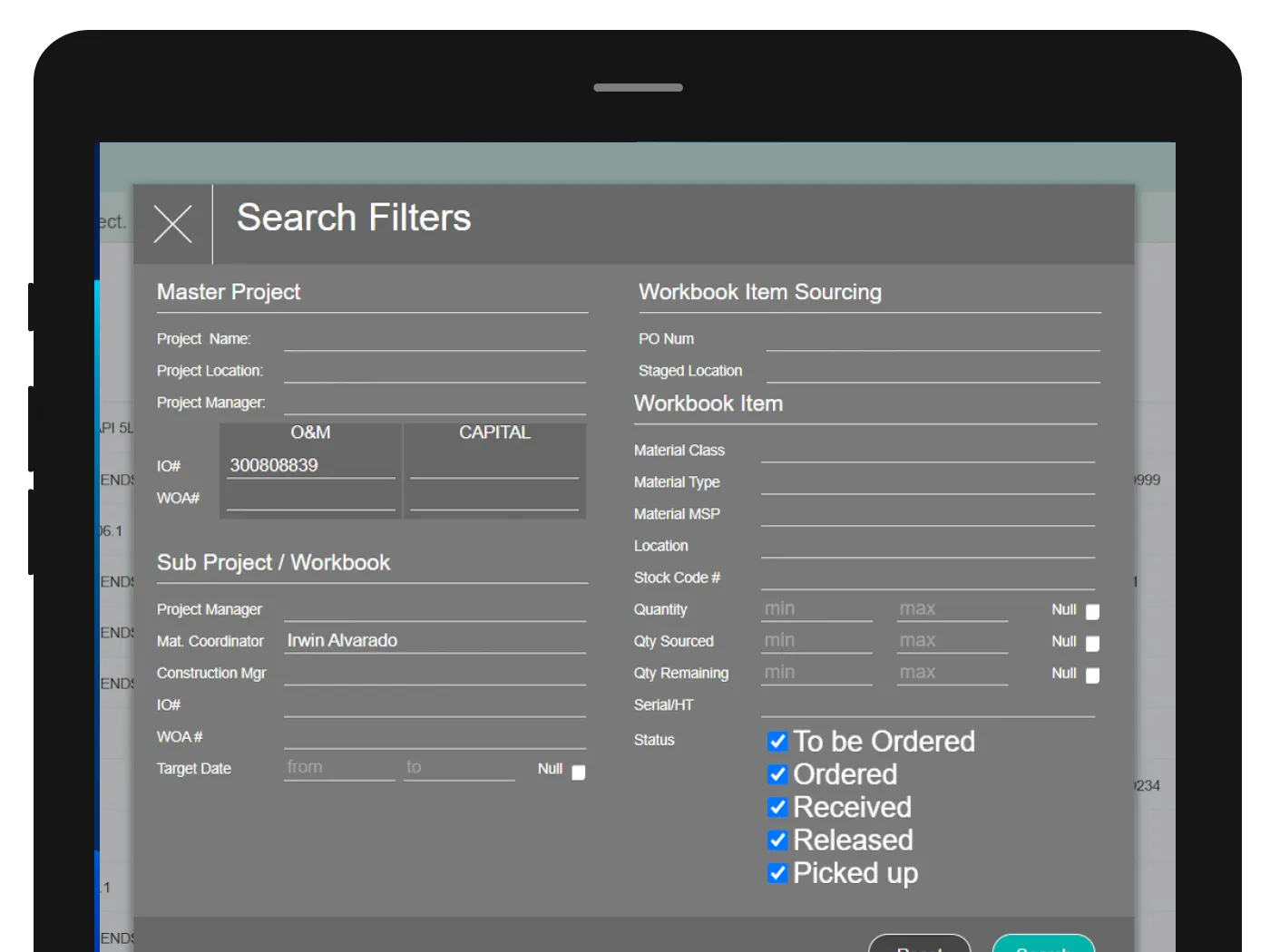Click the CAPITAL WOA# field
The image size is (1270, 952).
click(x=494, y=498)
